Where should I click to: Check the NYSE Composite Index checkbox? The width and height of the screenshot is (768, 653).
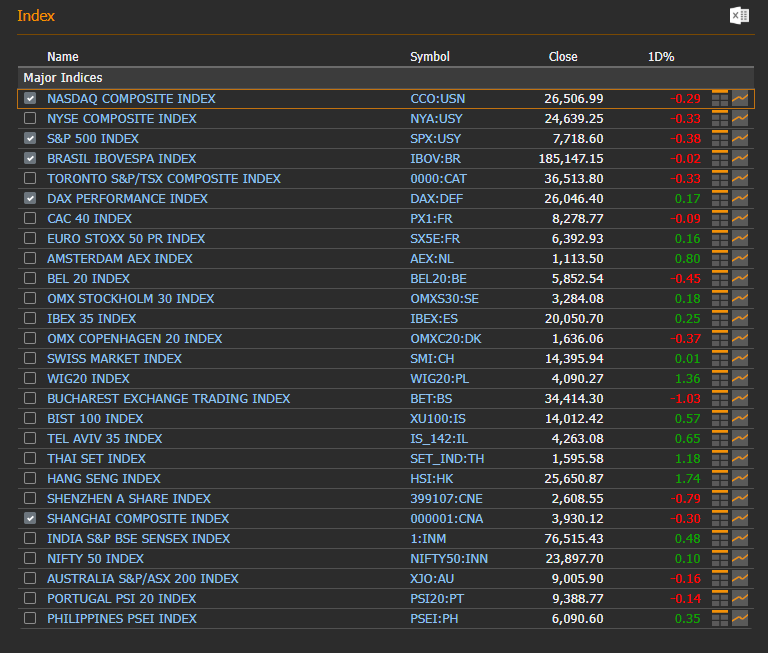coord(30,118)
